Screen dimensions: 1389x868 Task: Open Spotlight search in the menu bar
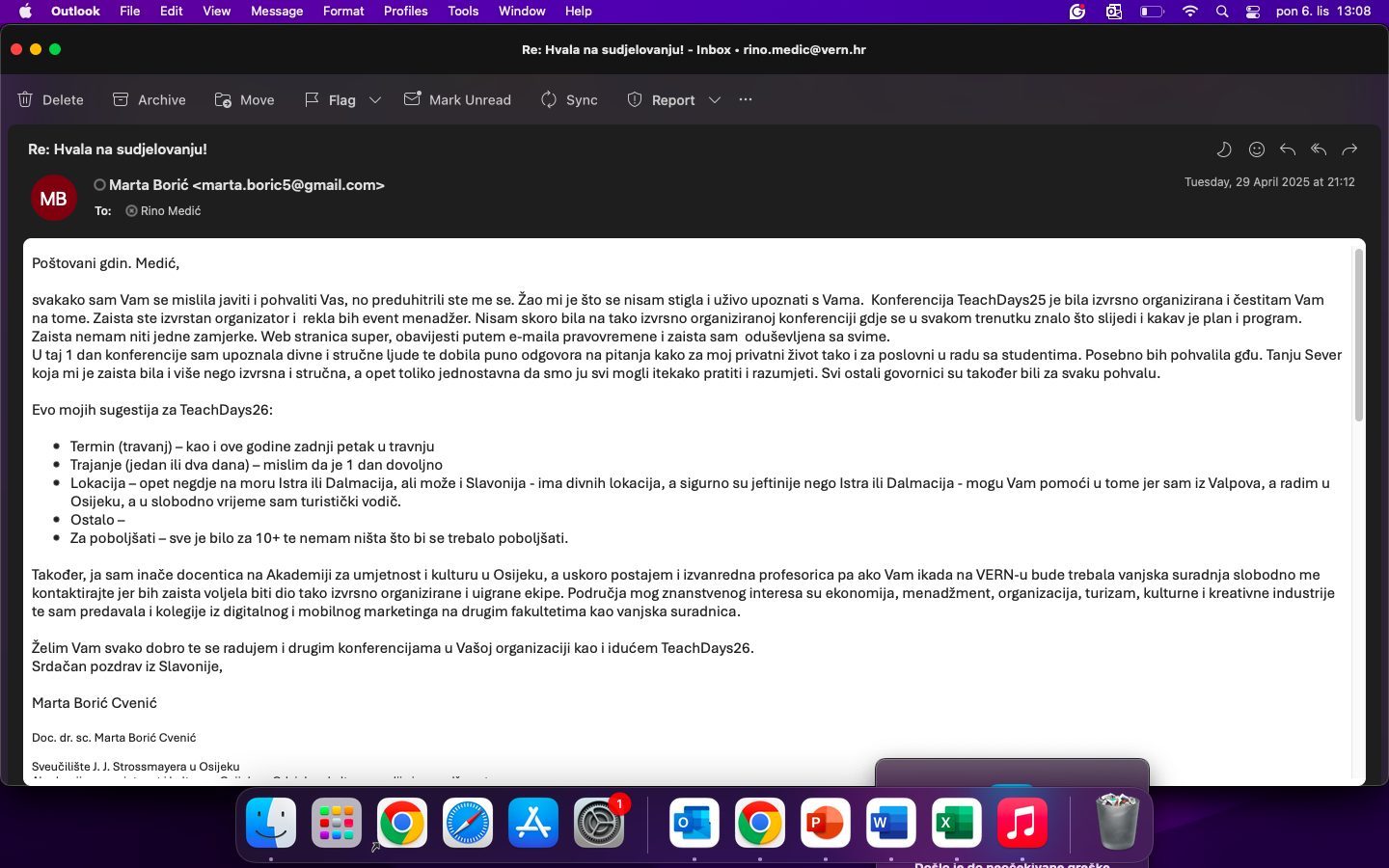coord(1222,12)
